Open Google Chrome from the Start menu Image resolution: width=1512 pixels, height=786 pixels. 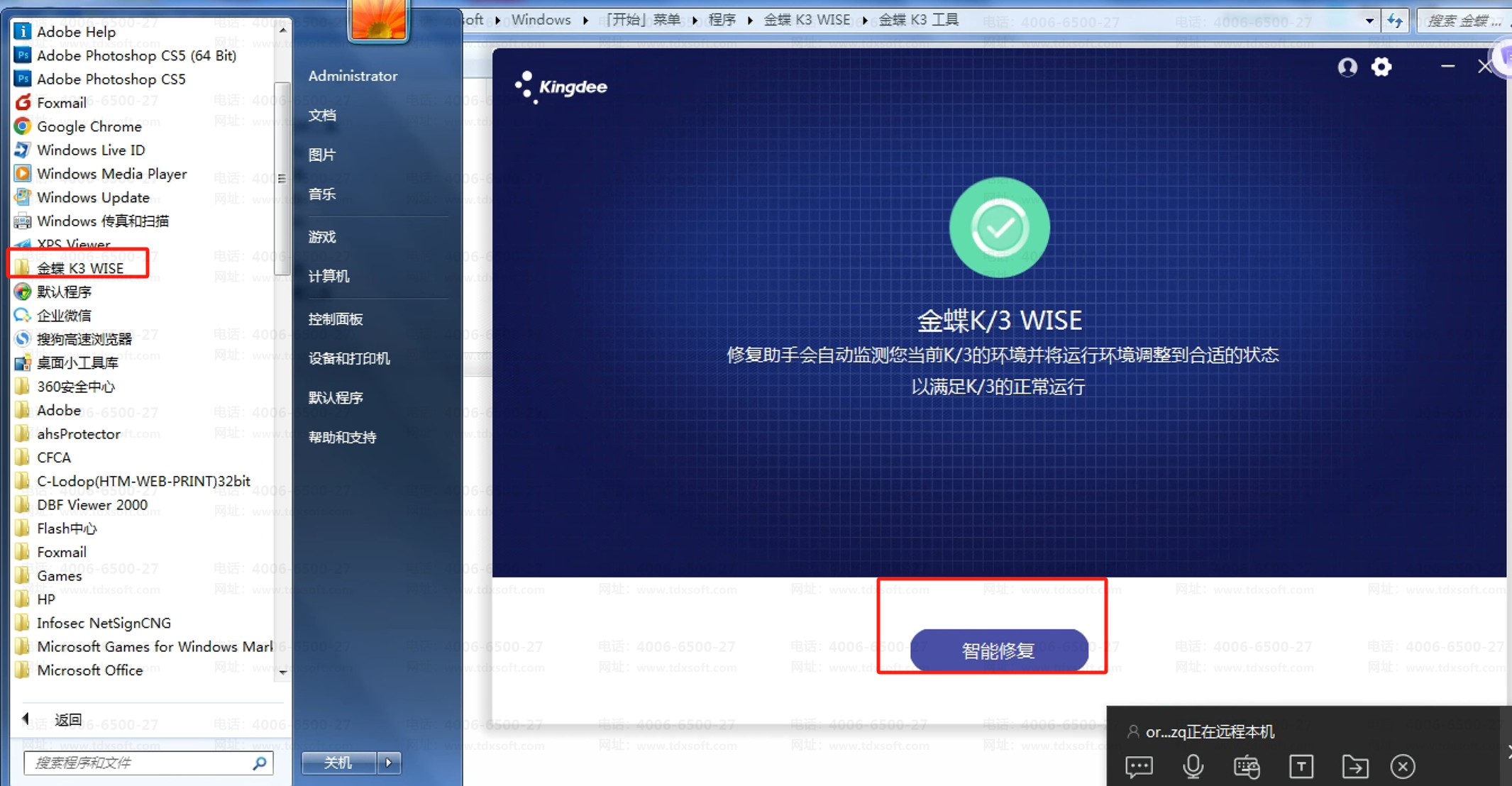click(x=89, y=126)
